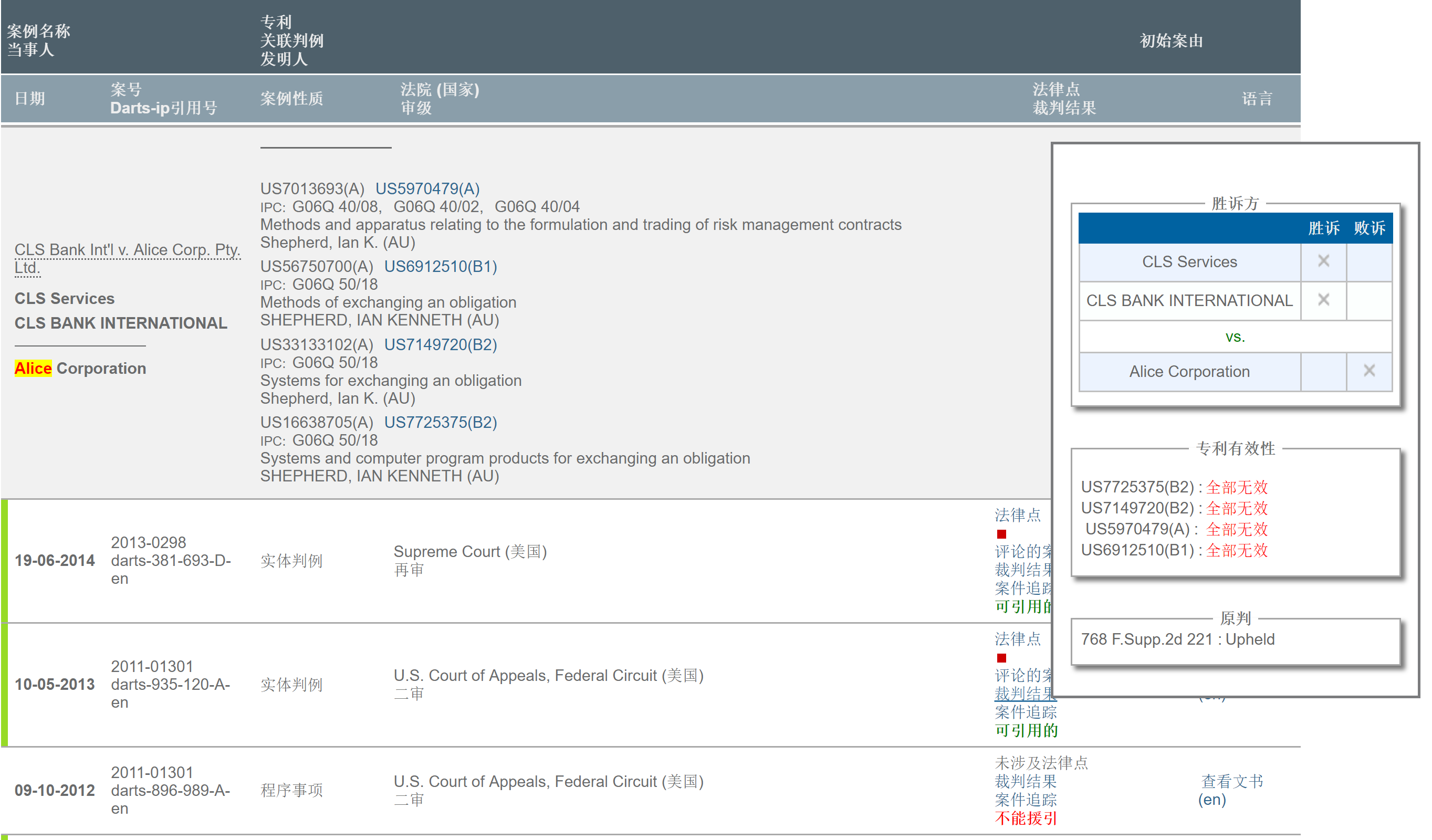1432x840 pixels.
Task: Click red square marker in Supreme Court row
Action: pos(1002,534)
